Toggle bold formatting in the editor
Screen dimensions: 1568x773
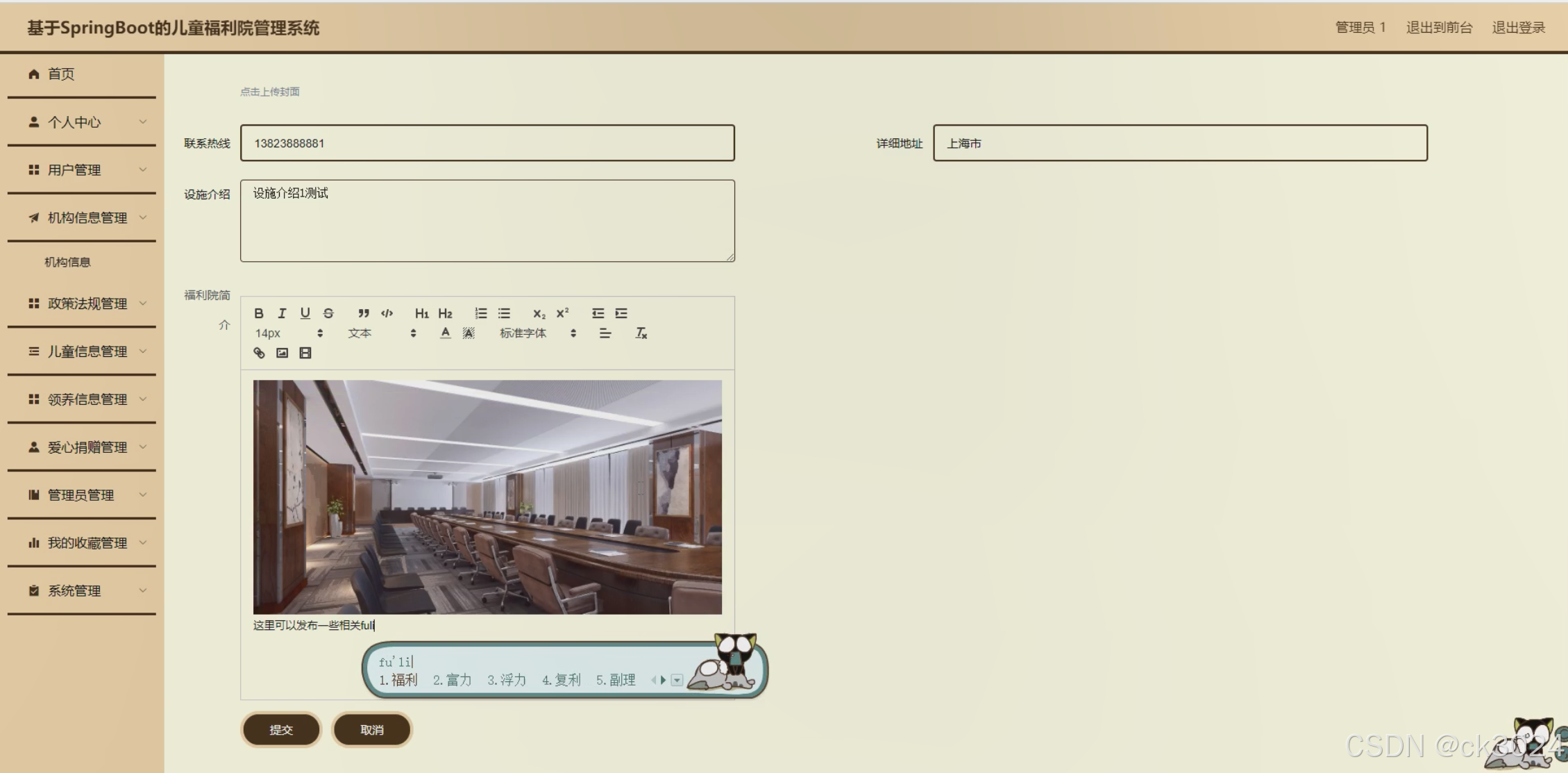(x=259, y=313)
